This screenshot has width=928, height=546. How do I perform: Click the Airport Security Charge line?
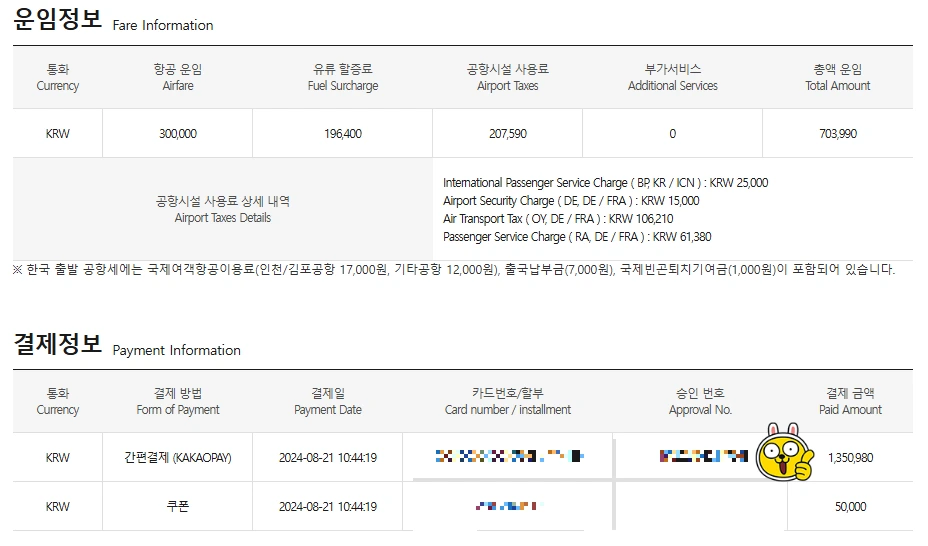click(571, 201)
